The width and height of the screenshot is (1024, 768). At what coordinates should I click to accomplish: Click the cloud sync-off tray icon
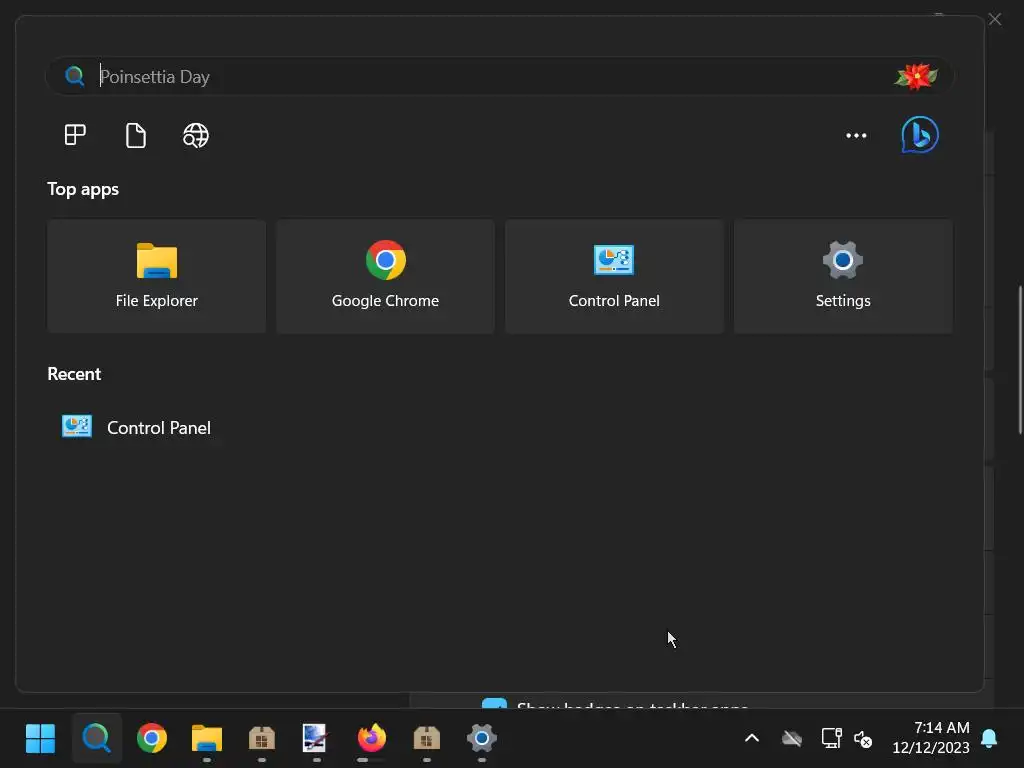click(792, 739)
